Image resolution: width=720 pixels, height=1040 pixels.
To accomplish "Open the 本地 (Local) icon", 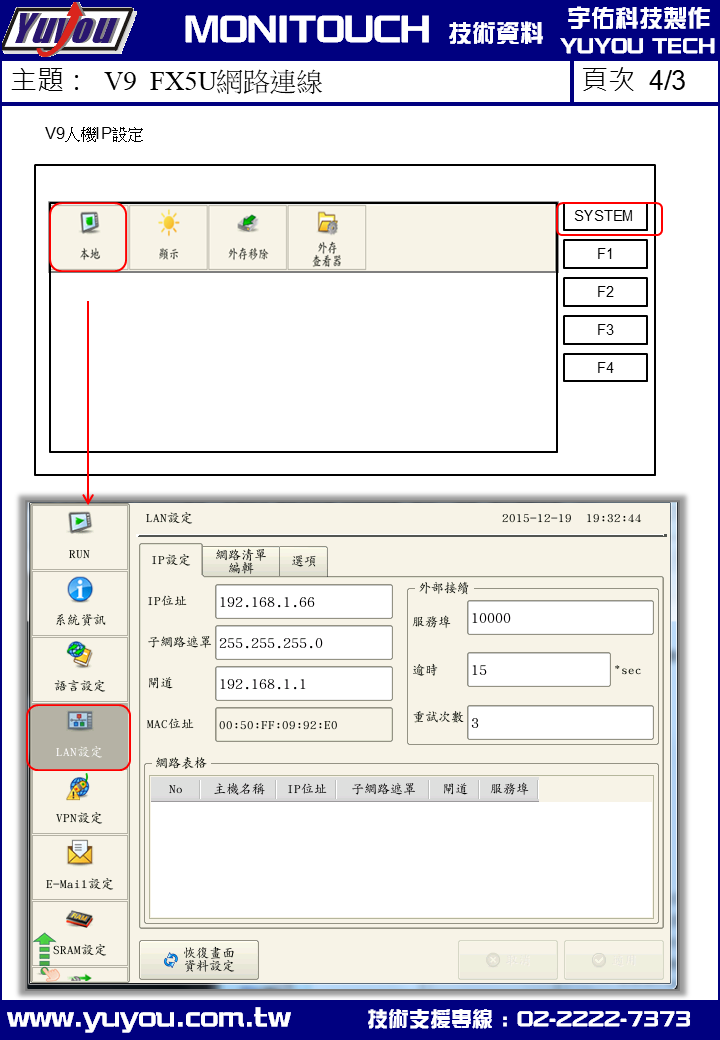I will [89, 237].
